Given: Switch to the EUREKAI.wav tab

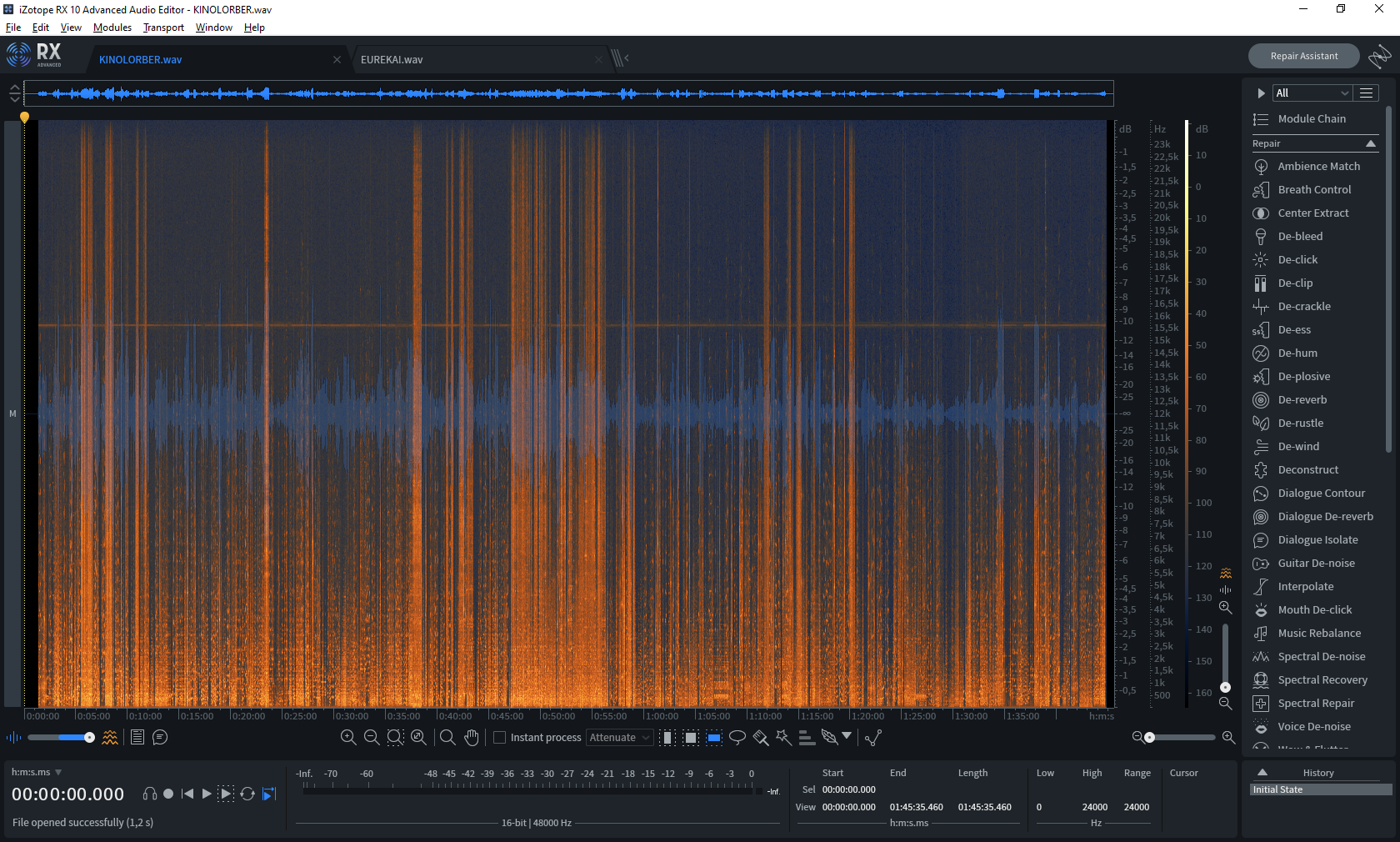Looking at the screenshot, I should click(392, 60).
